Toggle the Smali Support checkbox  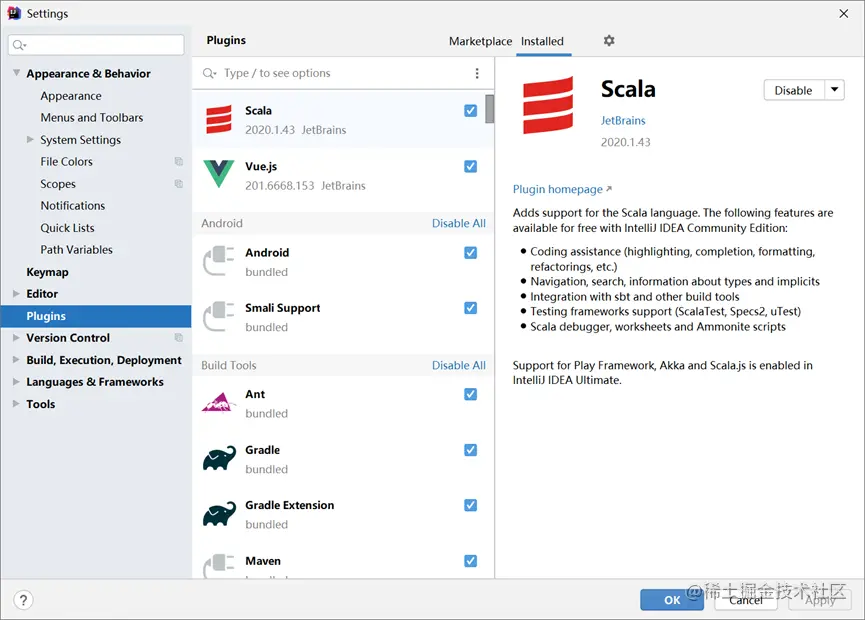click(470, 307)
